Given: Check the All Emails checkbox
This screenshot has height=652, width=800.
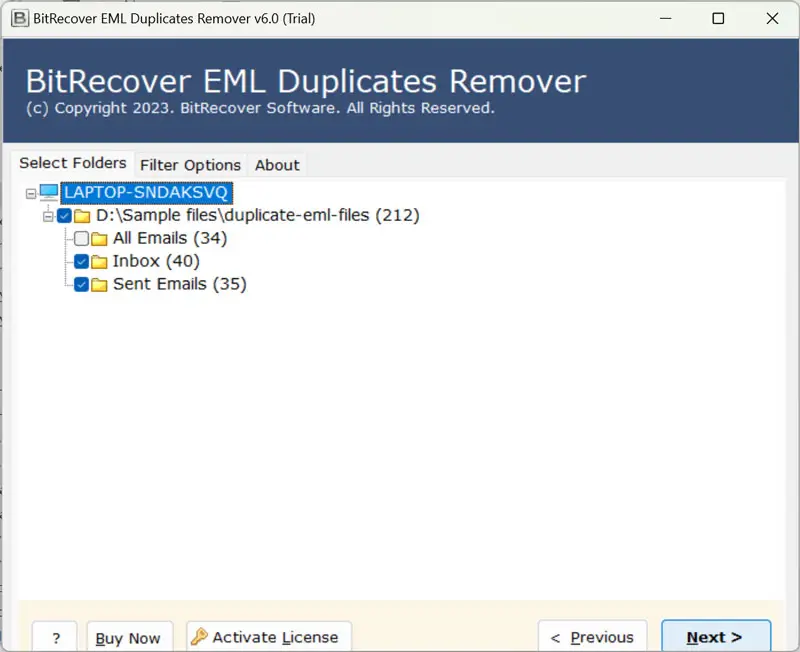Looking at the screenshot, I should tap(82, 238).
